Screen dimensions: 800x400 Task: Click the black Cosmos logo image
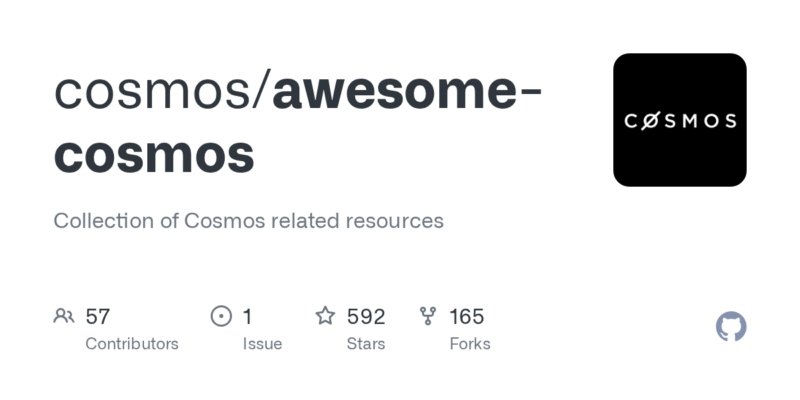pyautogui.click(x=680, y=120)
